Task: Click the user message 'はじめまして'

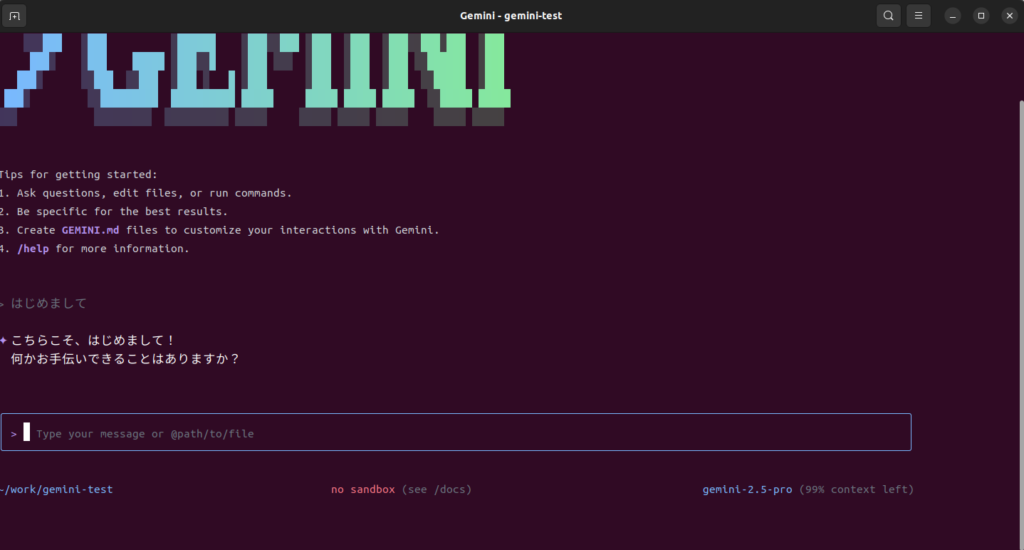Action: pyautogui.click(x=49, y=303)
